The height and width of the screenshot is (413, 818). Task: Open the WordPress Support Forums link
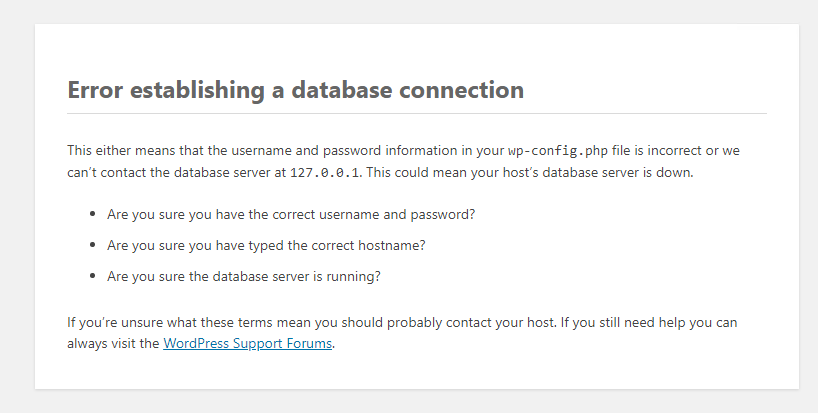point(247,344)
